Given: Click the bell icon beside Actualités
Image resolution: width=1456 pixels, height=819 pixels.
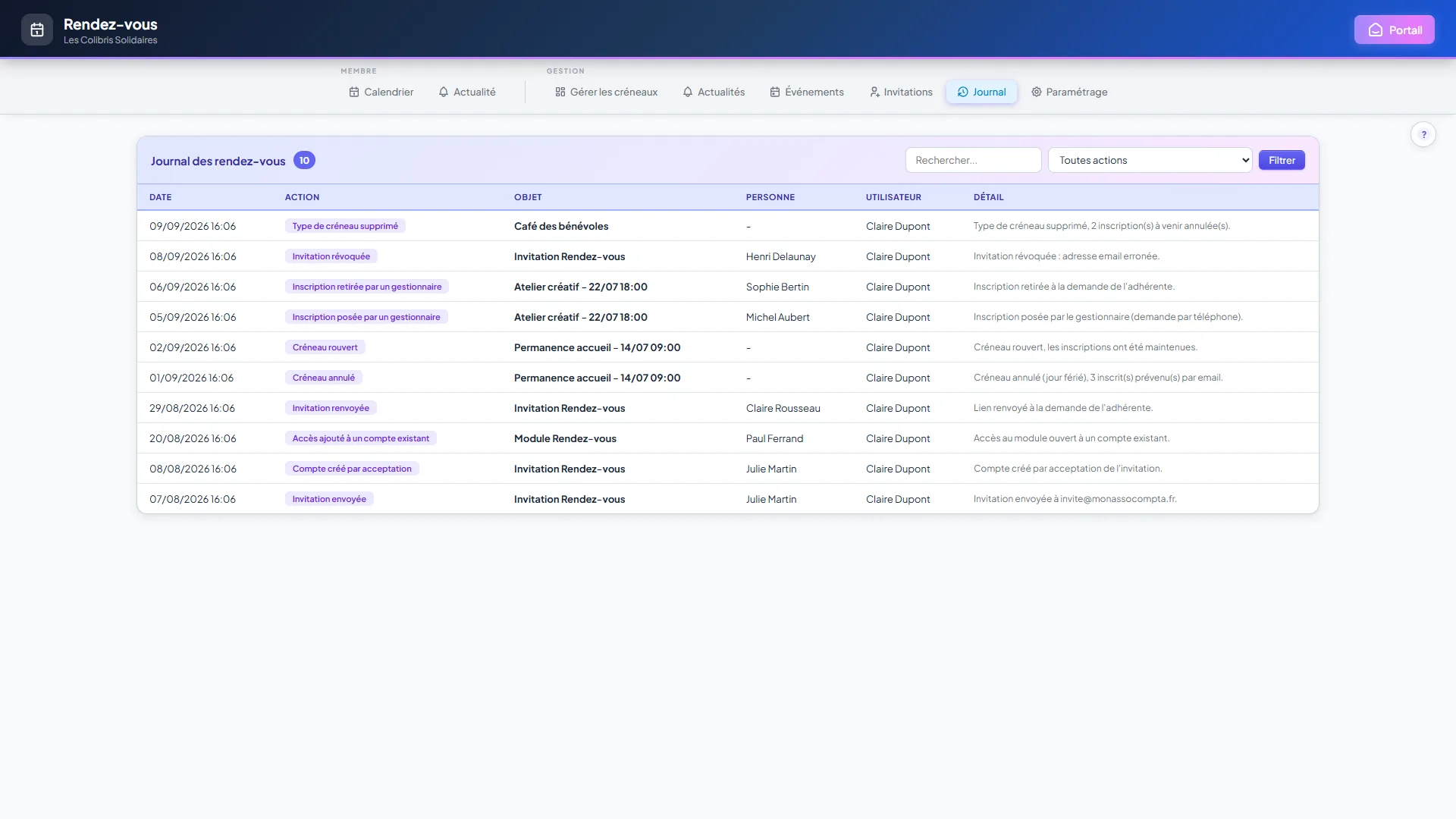Looking at the screenshot, I should (x=688, y=92).
